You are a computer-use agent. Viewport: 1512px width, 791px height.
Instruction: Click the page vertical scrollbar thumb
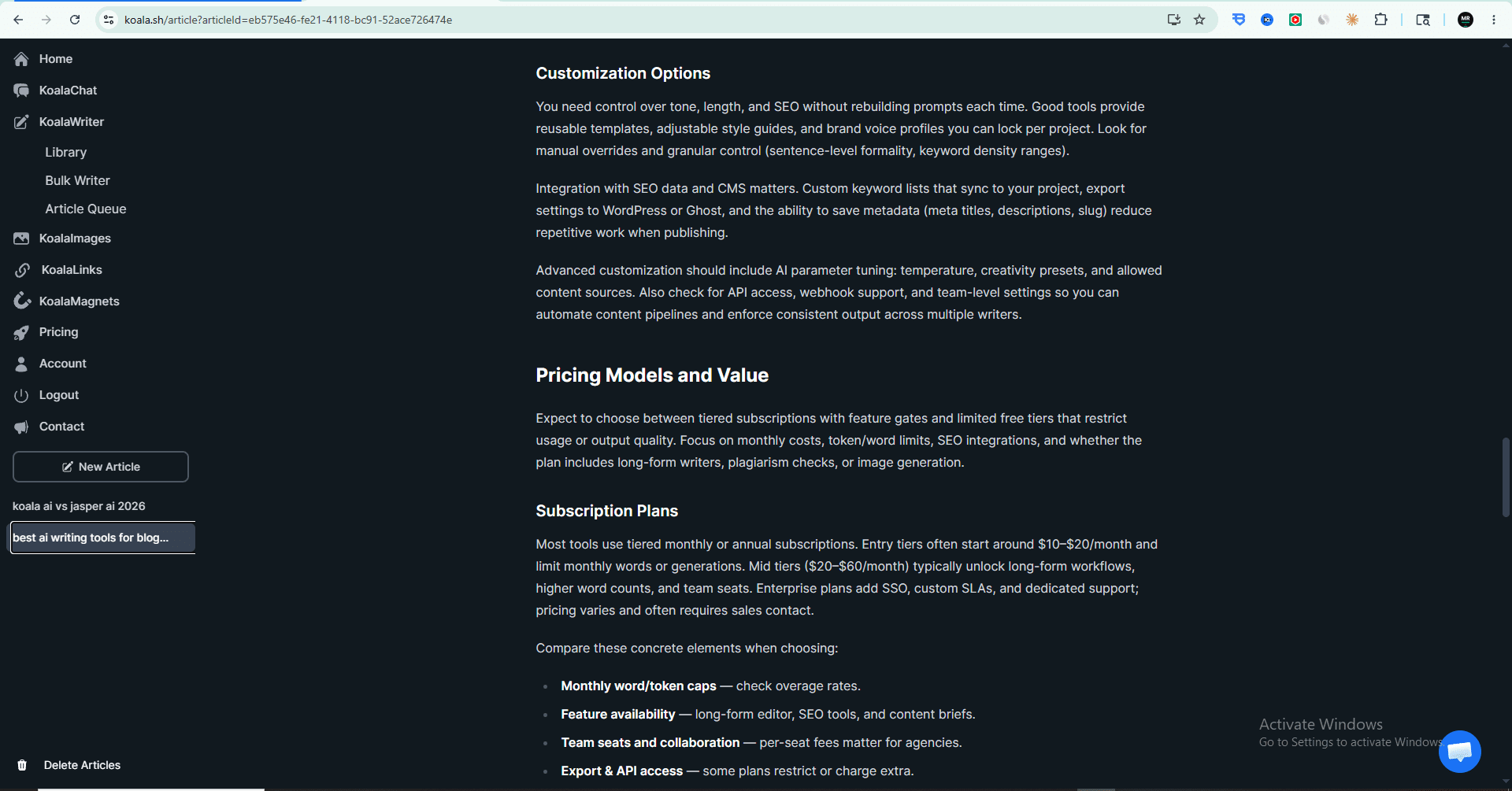(1506, 477)
